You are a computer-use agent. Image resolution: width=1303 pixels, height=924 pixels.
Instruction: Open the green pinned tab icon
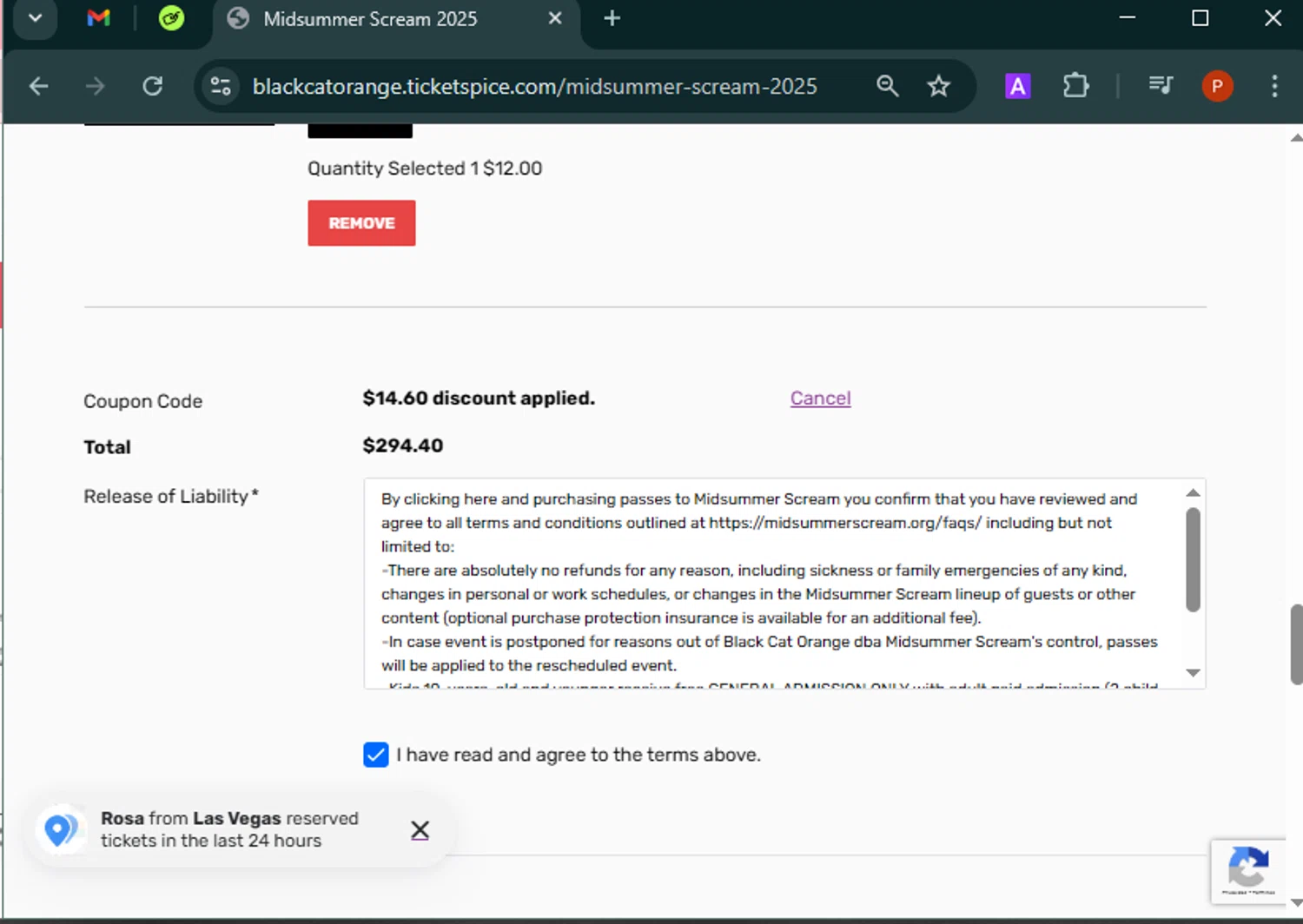click(x=172, y=18)
